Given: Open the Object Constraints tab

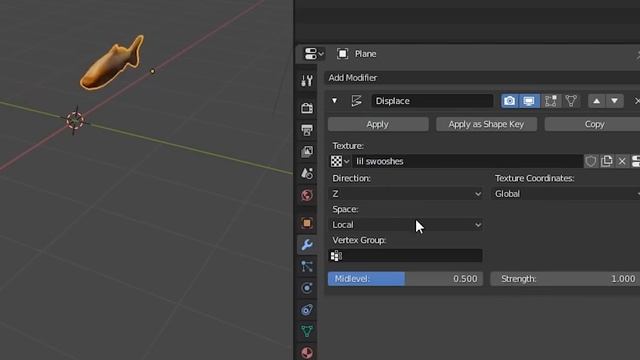Looking at the screenshot, I should (307, 310).
